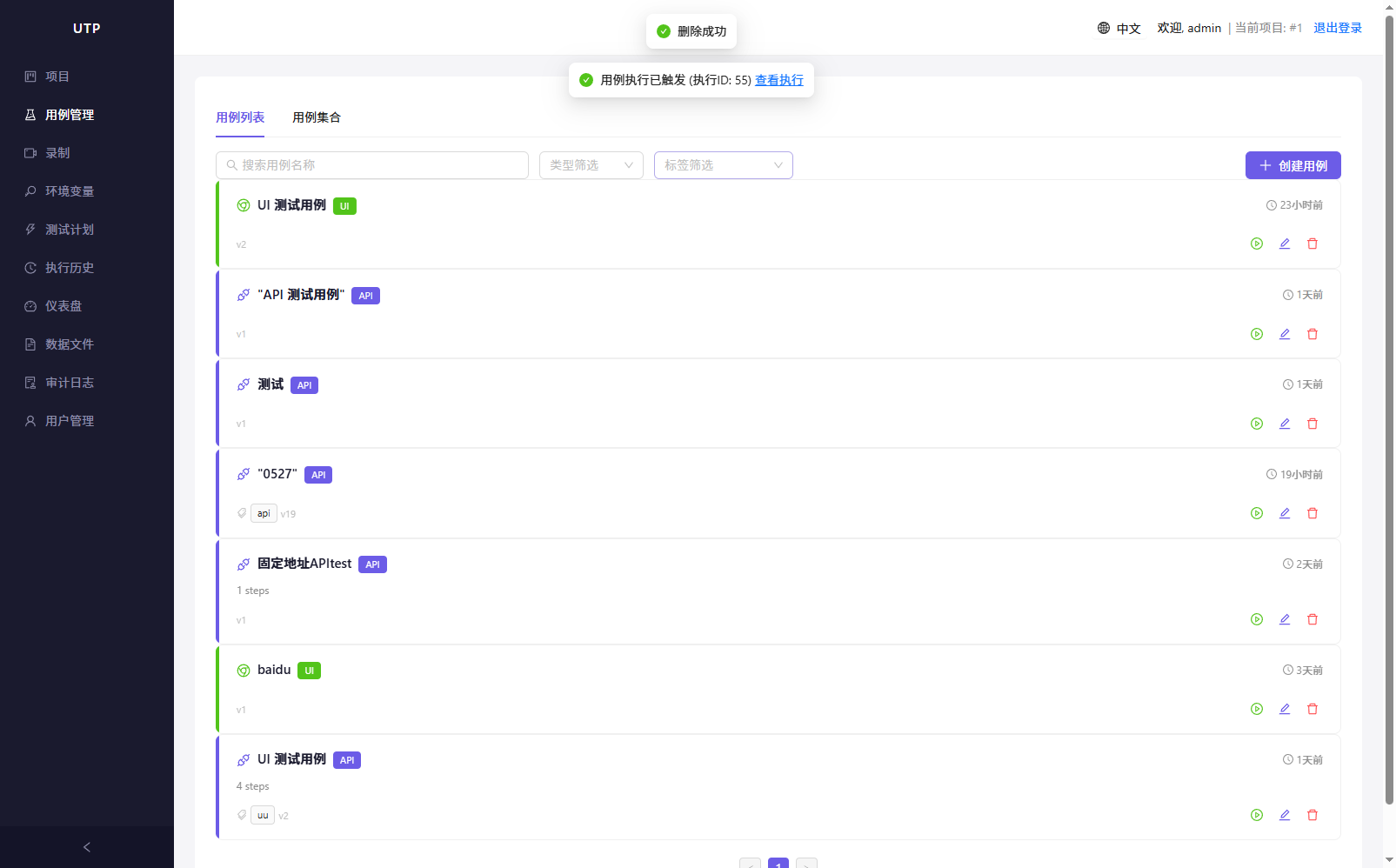Focus the 搜索用例名称 search field
The image size is (1396, 868).
point(372,165)
